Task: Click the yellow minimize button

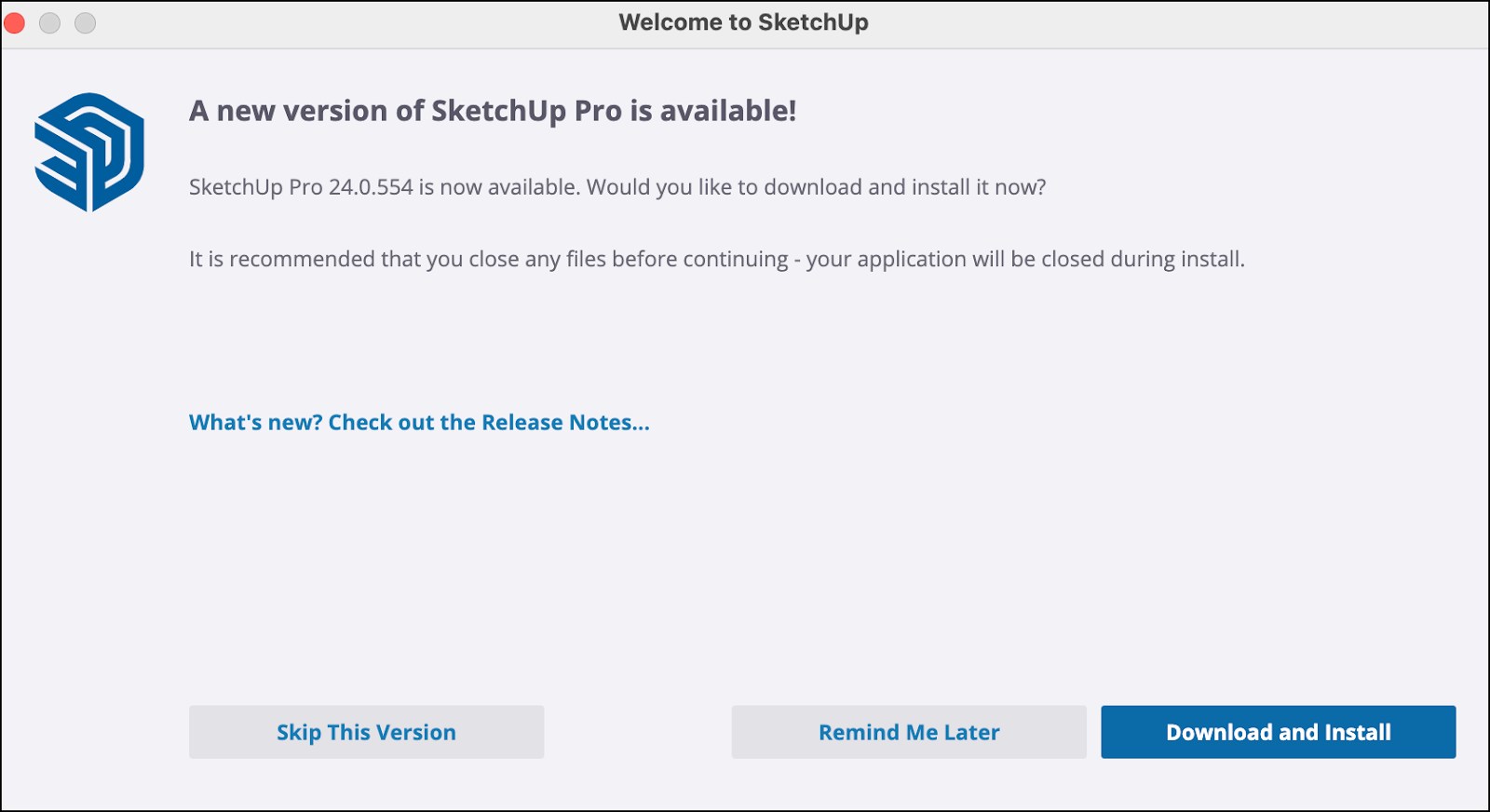Action: (x=49, y=22)
